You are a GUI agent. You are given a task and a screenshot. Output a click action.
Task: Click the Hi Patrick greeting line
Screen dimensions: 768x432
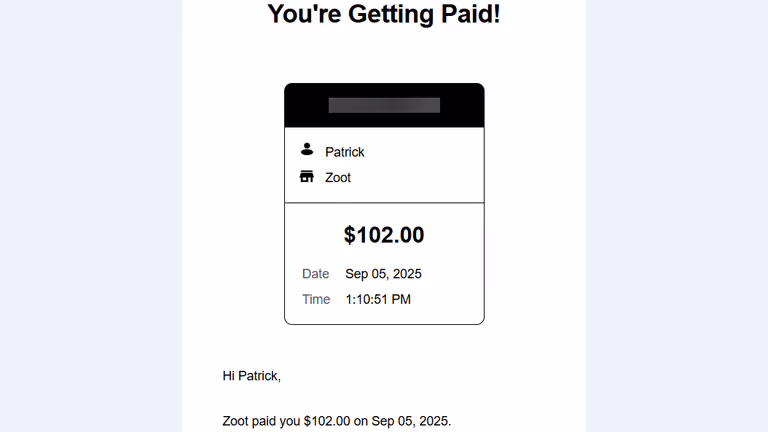click(x=252, y=376)
